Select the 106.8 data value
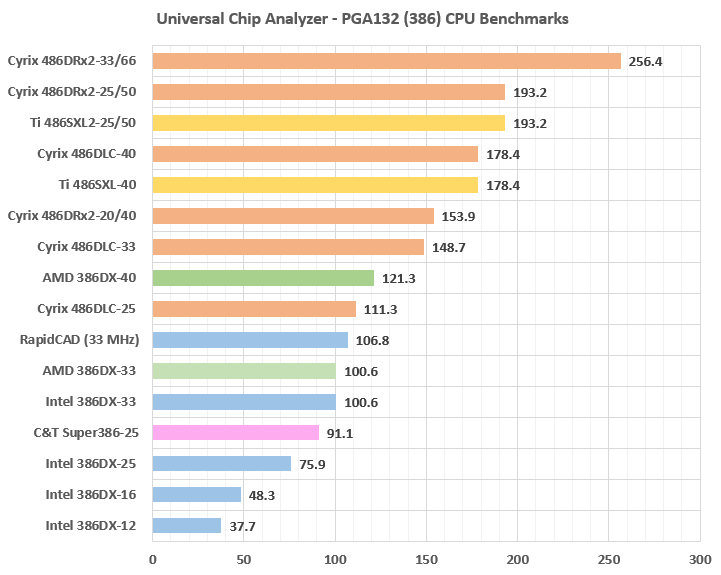This screenshot has height=575, width=721. [x=372, y=340]
